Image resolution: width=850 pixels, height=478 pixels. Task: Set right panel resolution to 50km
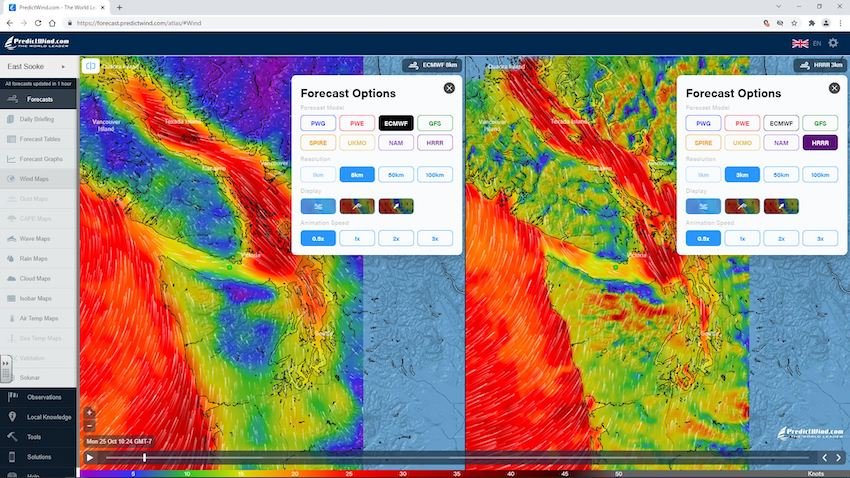coord(781,175)
